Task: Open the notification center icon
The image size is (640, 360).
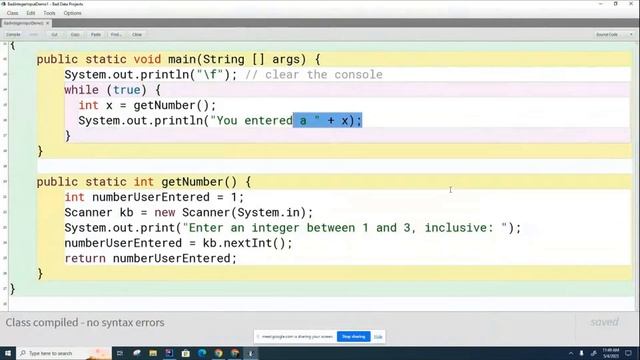Action: coord(629,353)
